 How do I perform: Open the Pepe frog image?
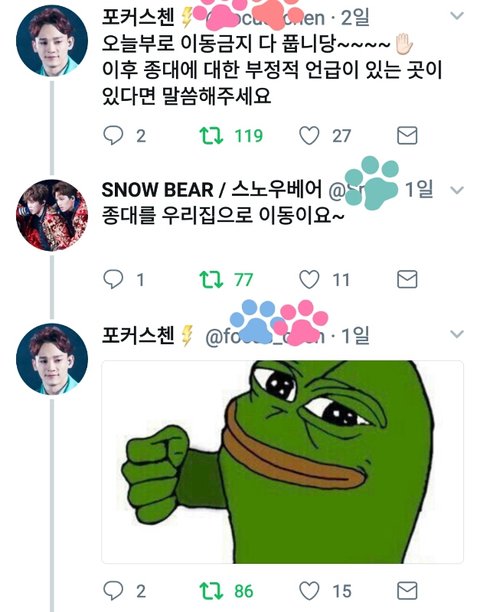point(283,462)
